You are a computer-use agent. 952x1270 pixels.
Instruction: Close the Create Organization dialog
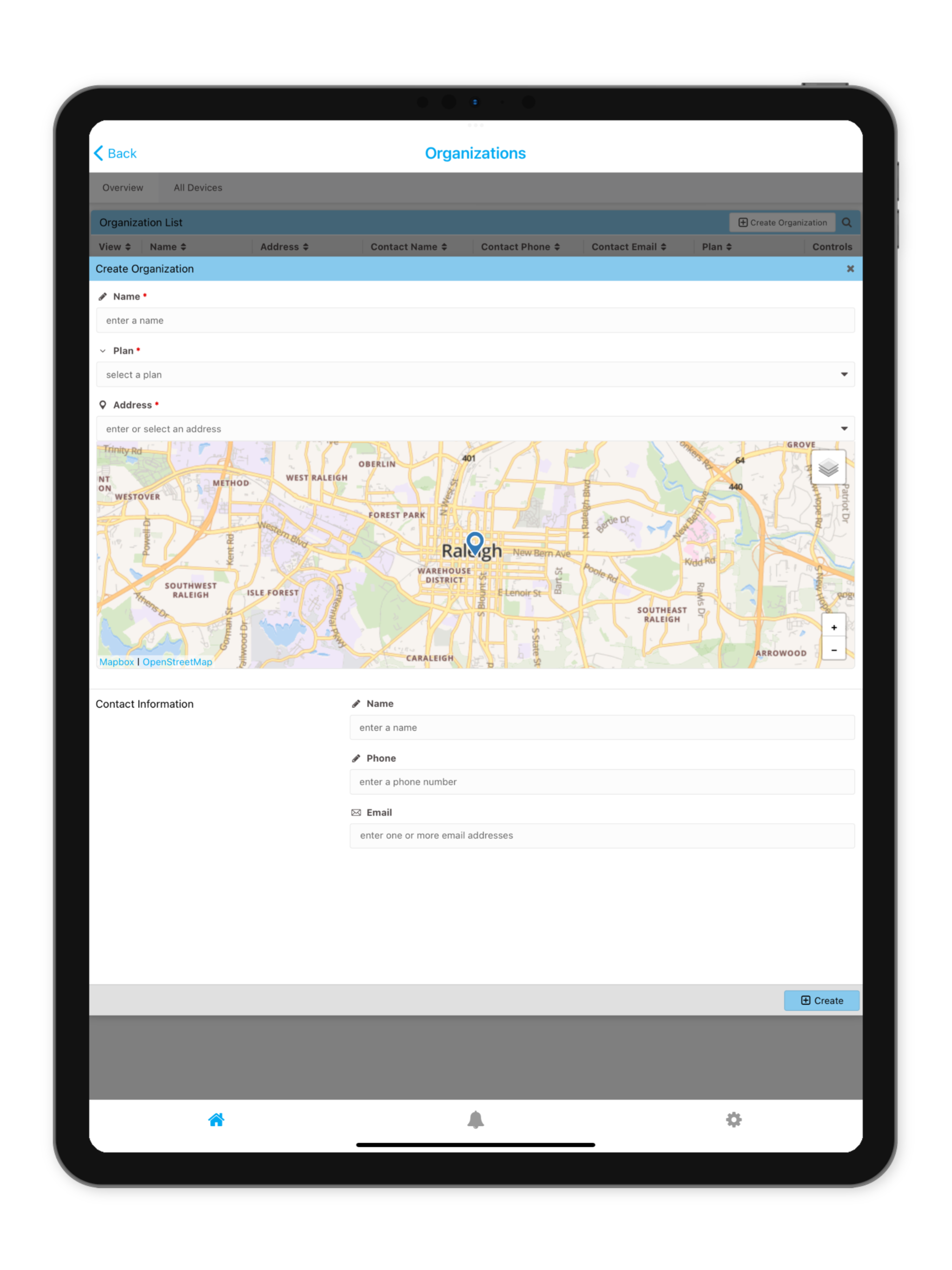click(850, 269)
